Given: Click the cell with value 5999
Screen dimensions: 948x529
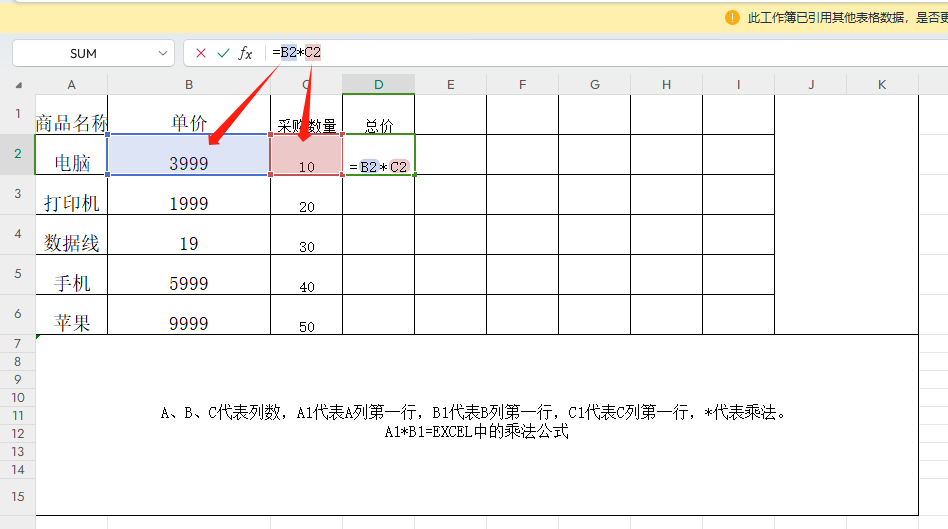Looking at the screenshot, I should pyautogui.click(x=189, y=274).
